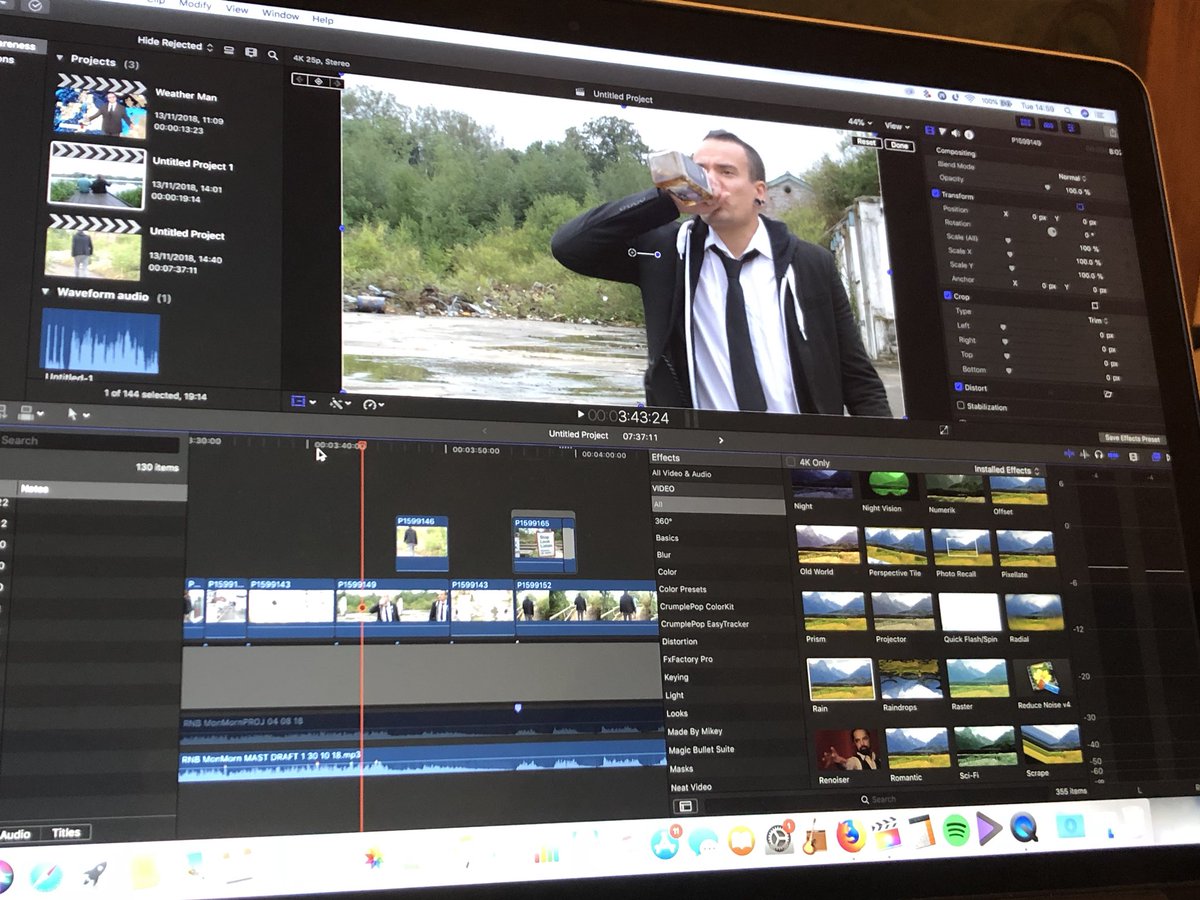Open the enhancement magic wand menu
The width and height of the screenshot is (1200, 900).
[x=341, y=404]
